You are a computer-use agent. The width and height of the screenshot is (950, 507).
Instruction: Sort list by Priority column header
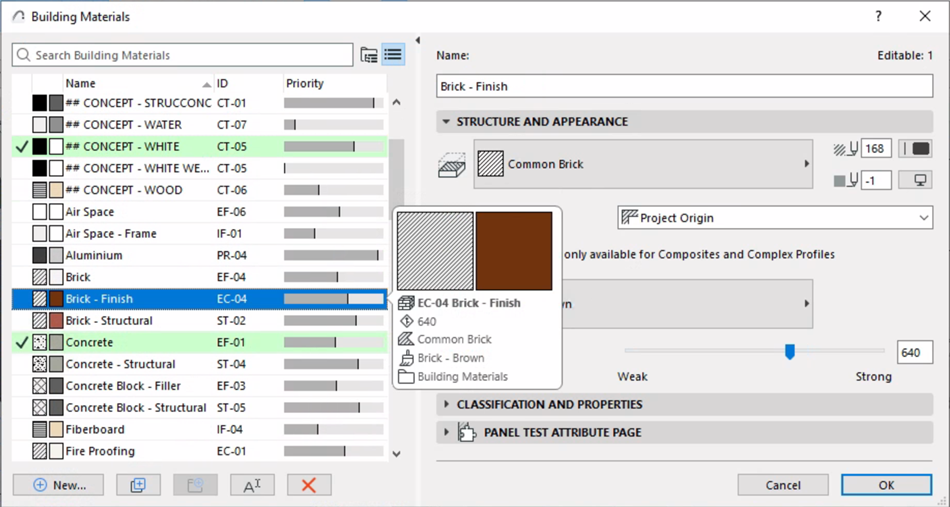point(335,84)
